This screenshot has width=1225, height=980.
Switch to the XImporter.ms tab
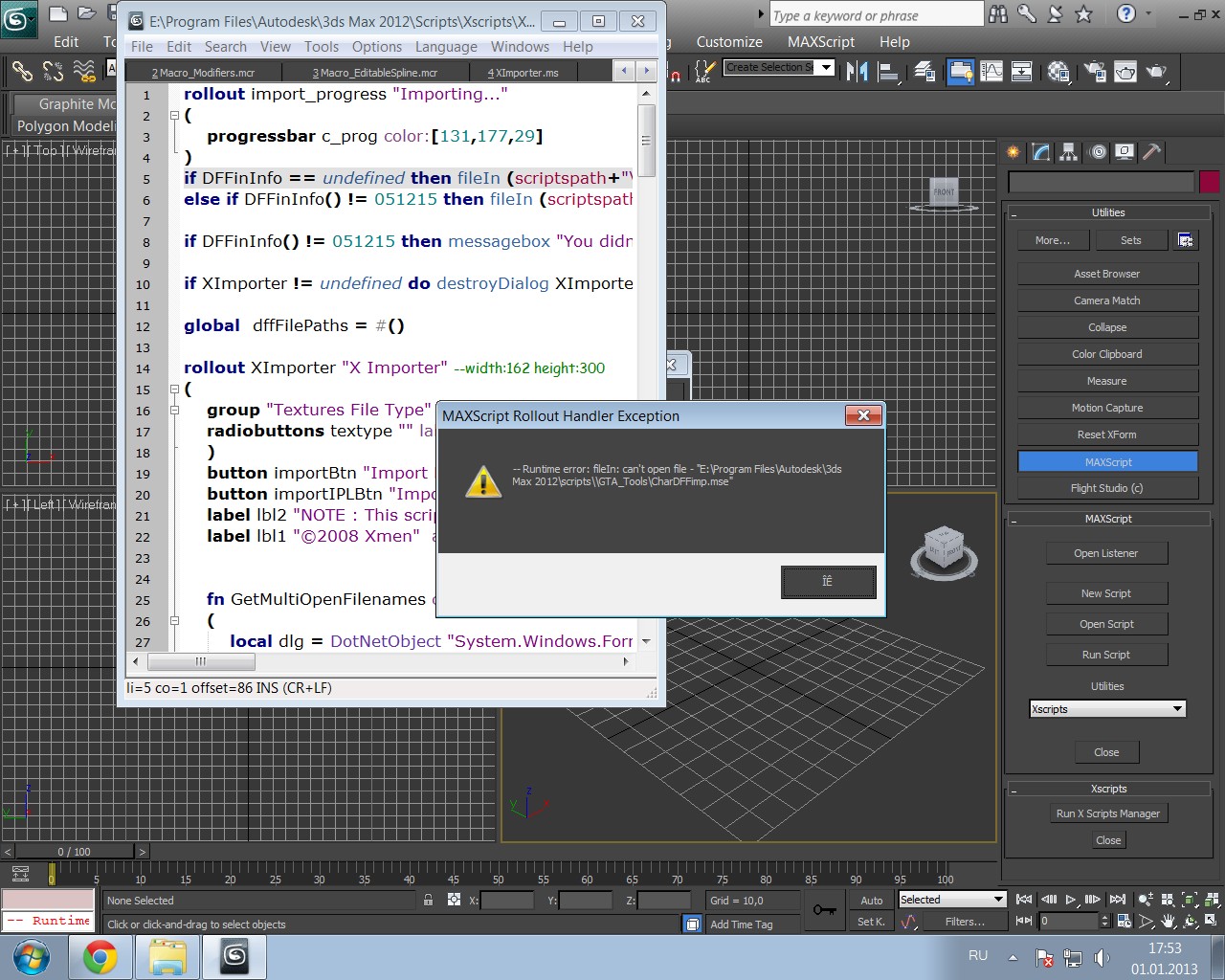tap(524, 73)
